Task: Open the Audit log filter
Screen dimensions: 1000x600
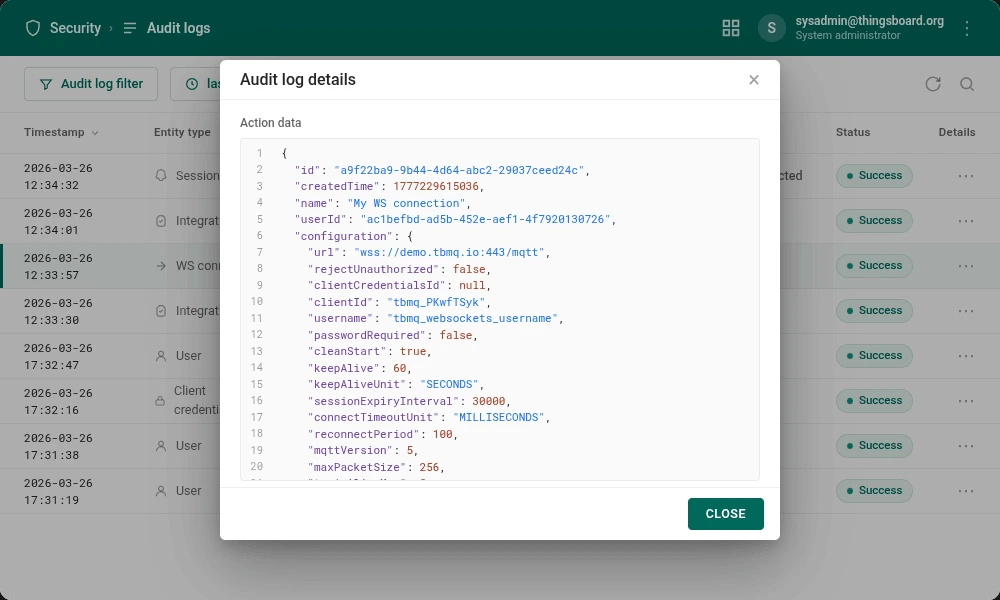Action: [x=91, y=84]
